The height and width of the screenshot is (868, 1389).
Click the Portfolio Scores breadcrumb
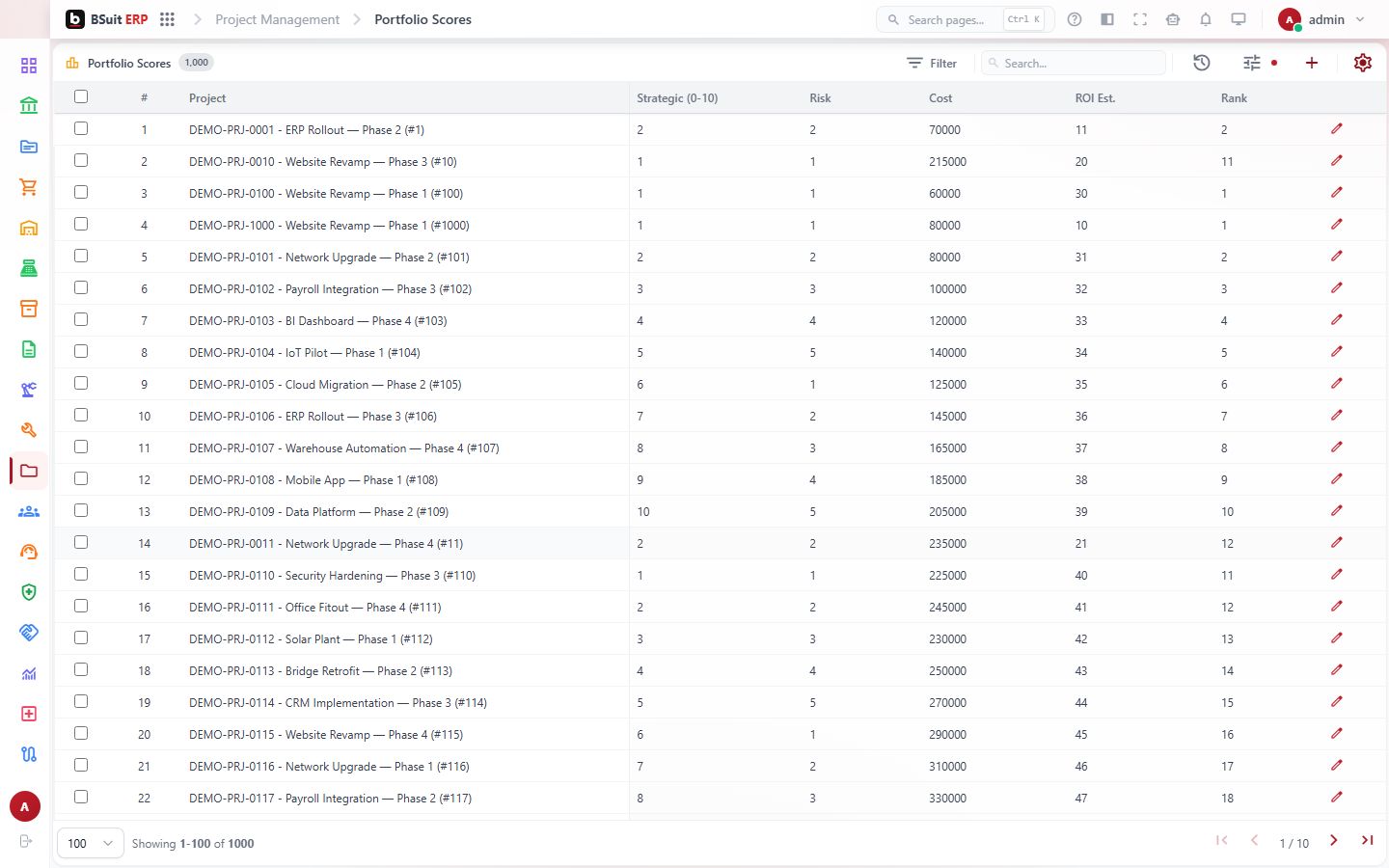[422, 19]
